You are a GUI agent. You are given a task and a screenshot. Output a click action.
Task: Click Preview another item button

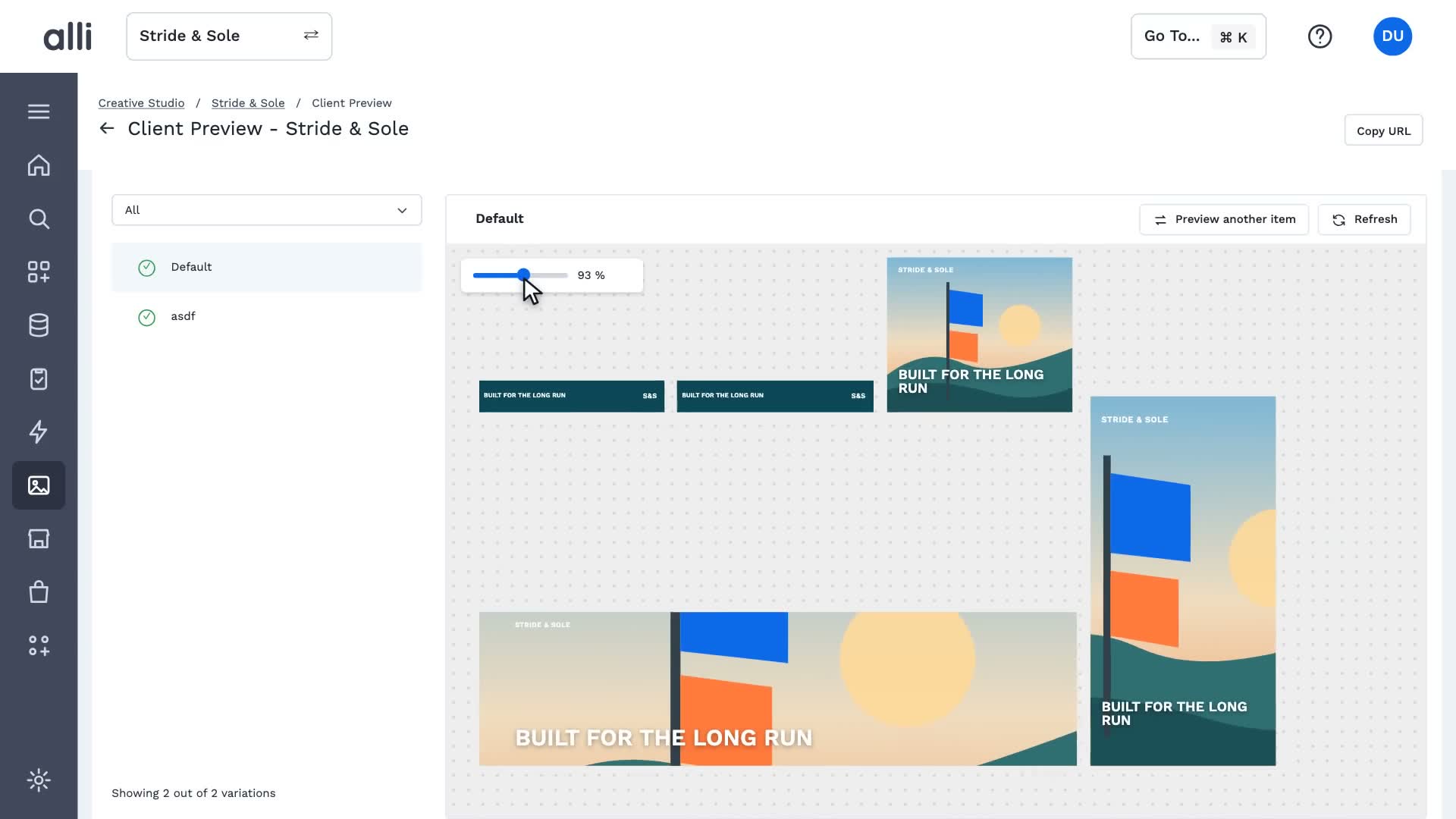1224,219
